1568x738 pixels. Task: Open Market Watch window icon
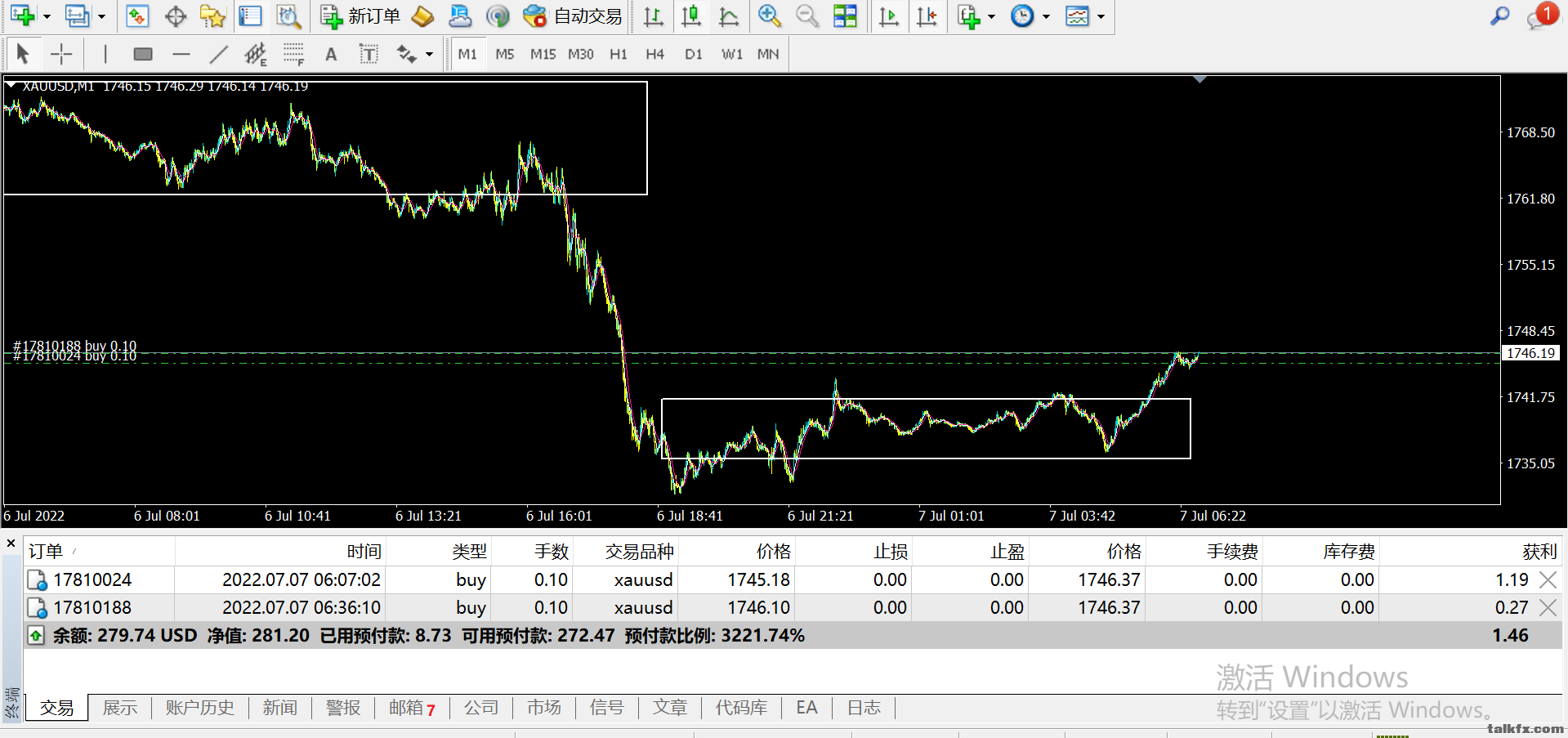[137, 16]
